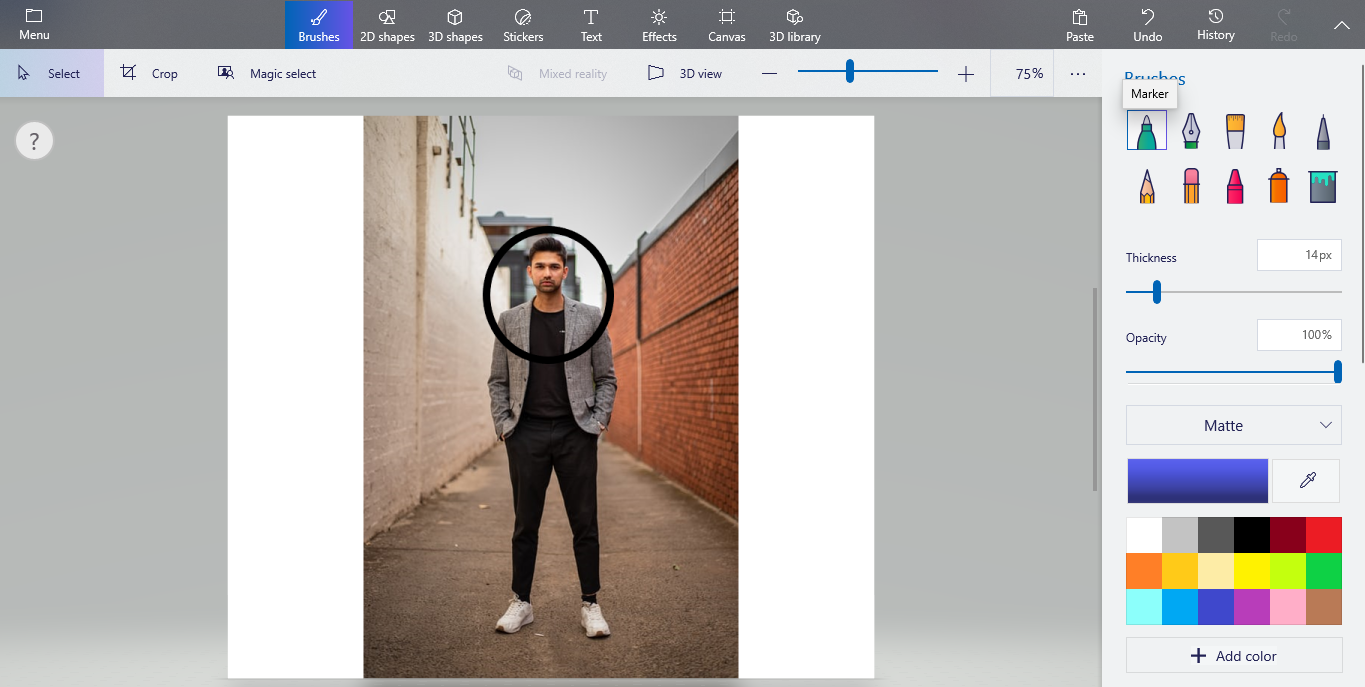The height and width of the screenshot is (687, 1365).
Task: Choose the Oil brush
Action: click(1234, 130)
